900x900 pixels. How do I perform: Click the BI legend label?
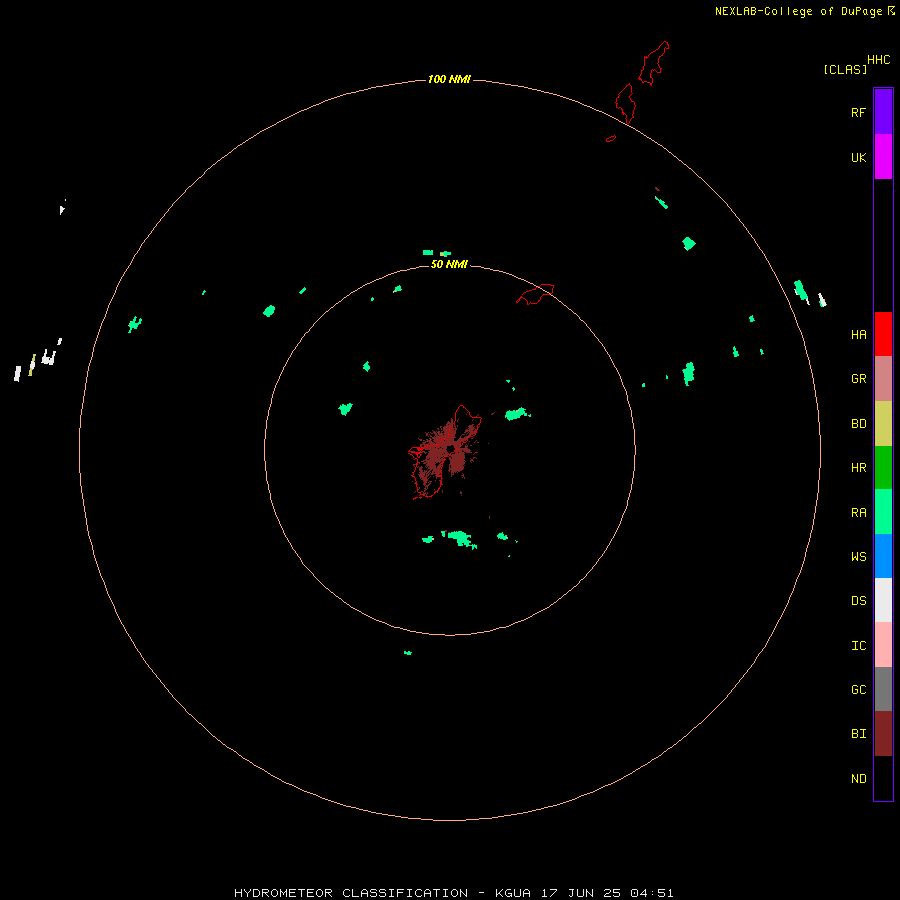[x=858, y=734]
